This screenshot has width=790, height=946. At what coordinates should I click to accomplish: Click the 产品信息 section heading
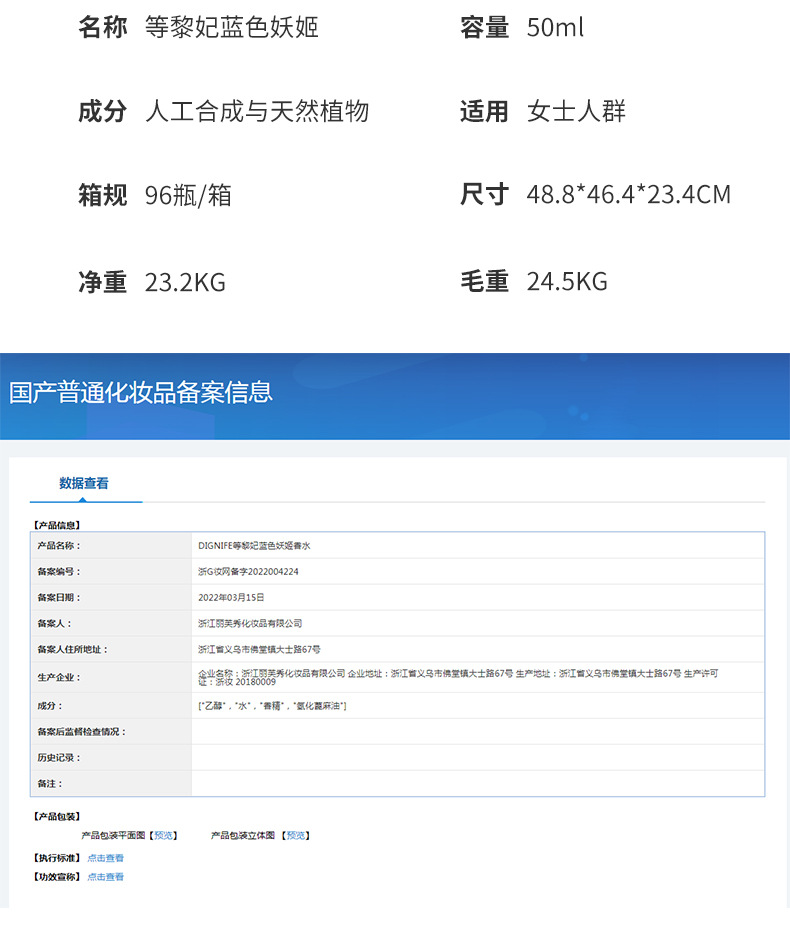pyautogui.click(x=56, y=525)
